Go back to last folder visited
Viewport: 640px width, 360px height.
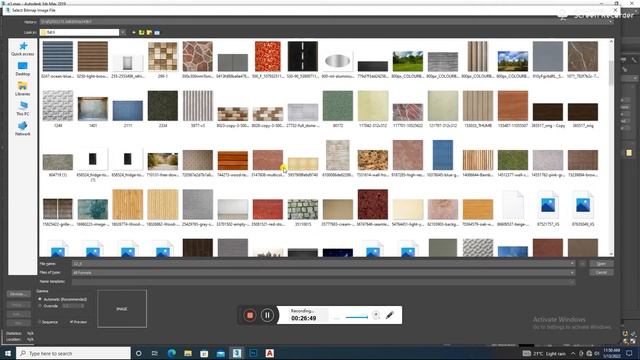tap(133, 32)
